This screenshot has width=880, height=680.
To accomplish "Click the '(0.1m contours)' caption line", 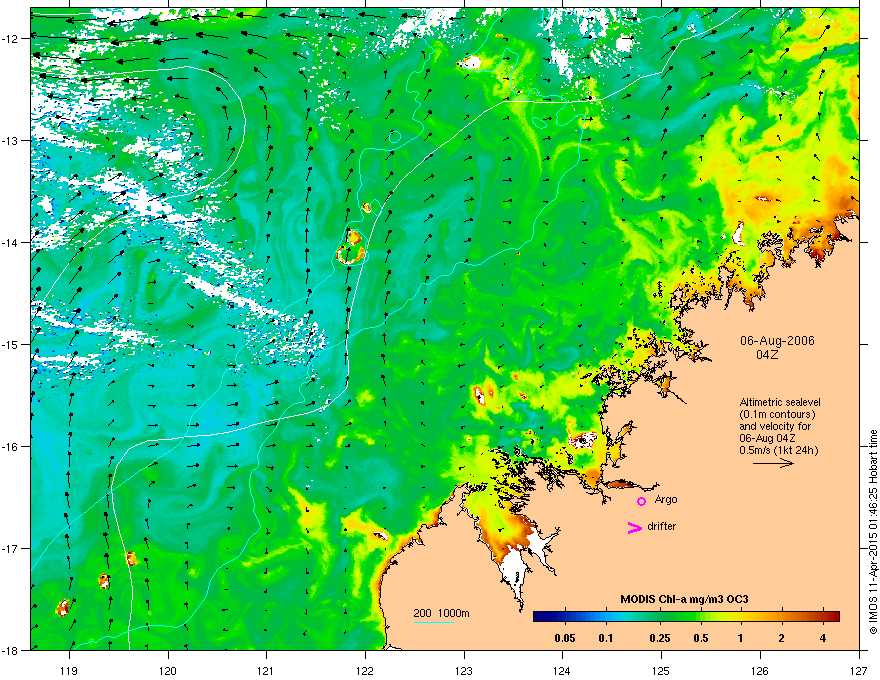I will pyautogui.click(x=777, y=414).
